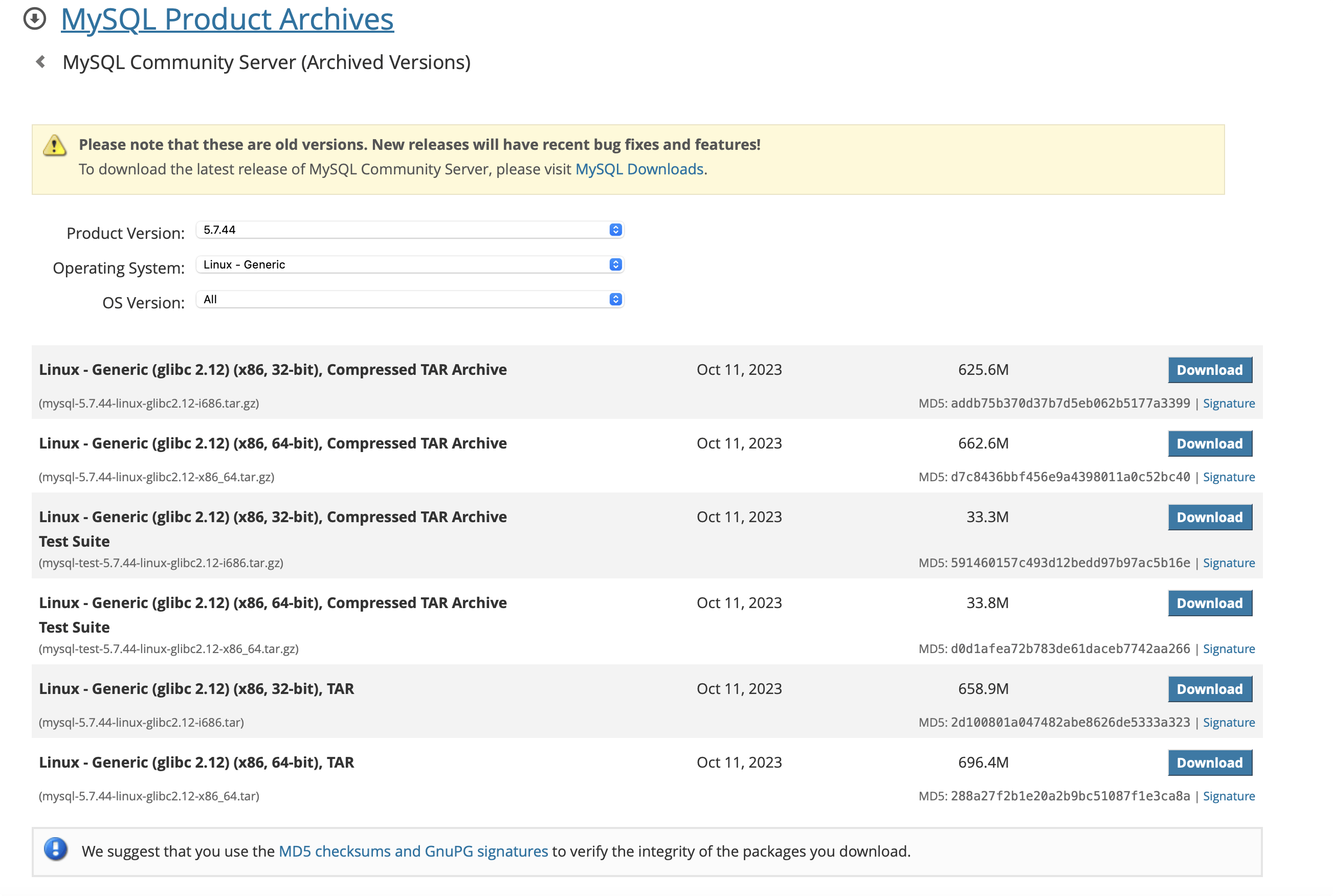
Task: Click the blue exclamation info icon
Action: click(x=56, y=849)
